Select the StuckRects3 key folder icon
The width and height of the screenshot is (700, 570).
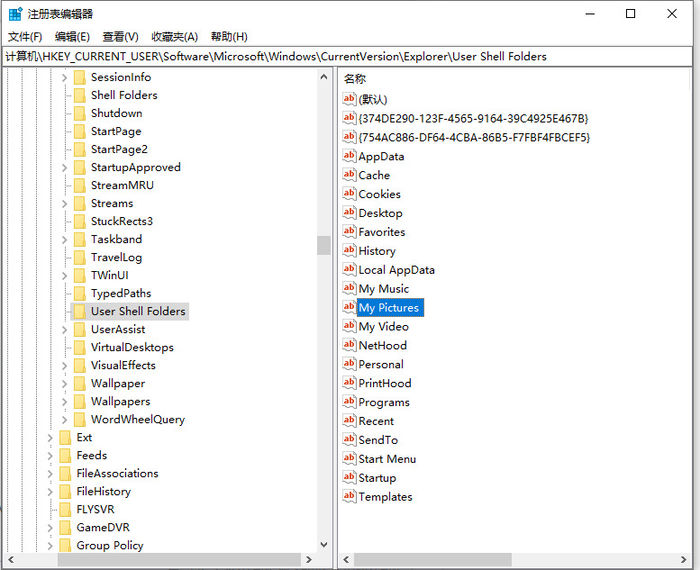point(79,221)
